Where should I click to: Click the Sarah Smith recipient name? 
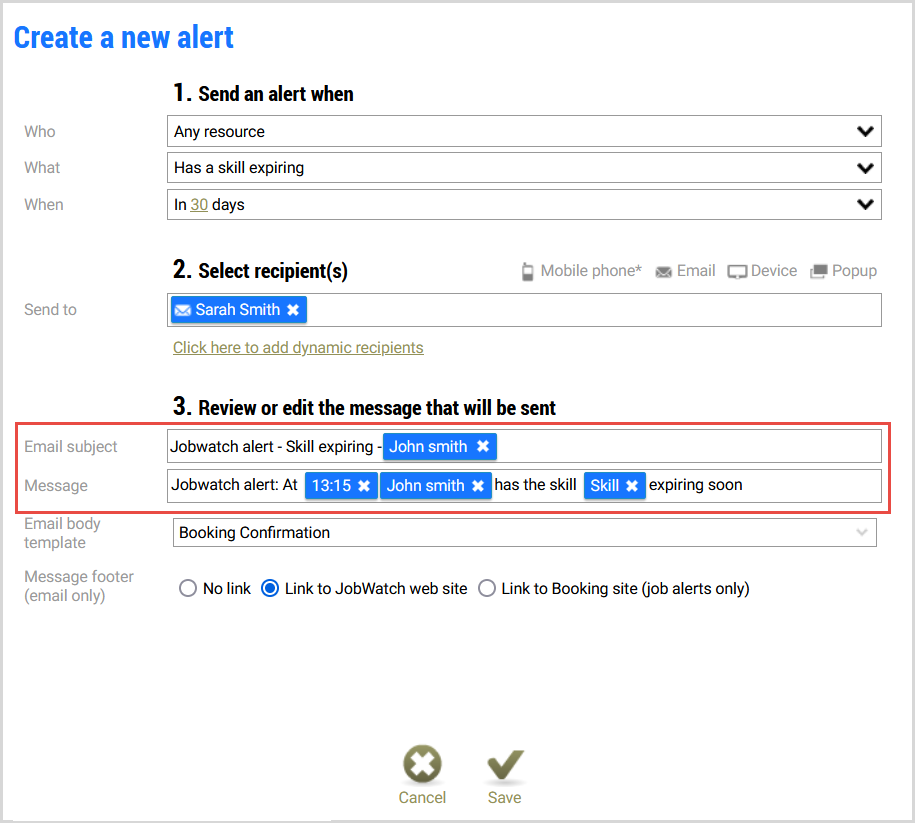pyautogui.click(x=238, y=310)
